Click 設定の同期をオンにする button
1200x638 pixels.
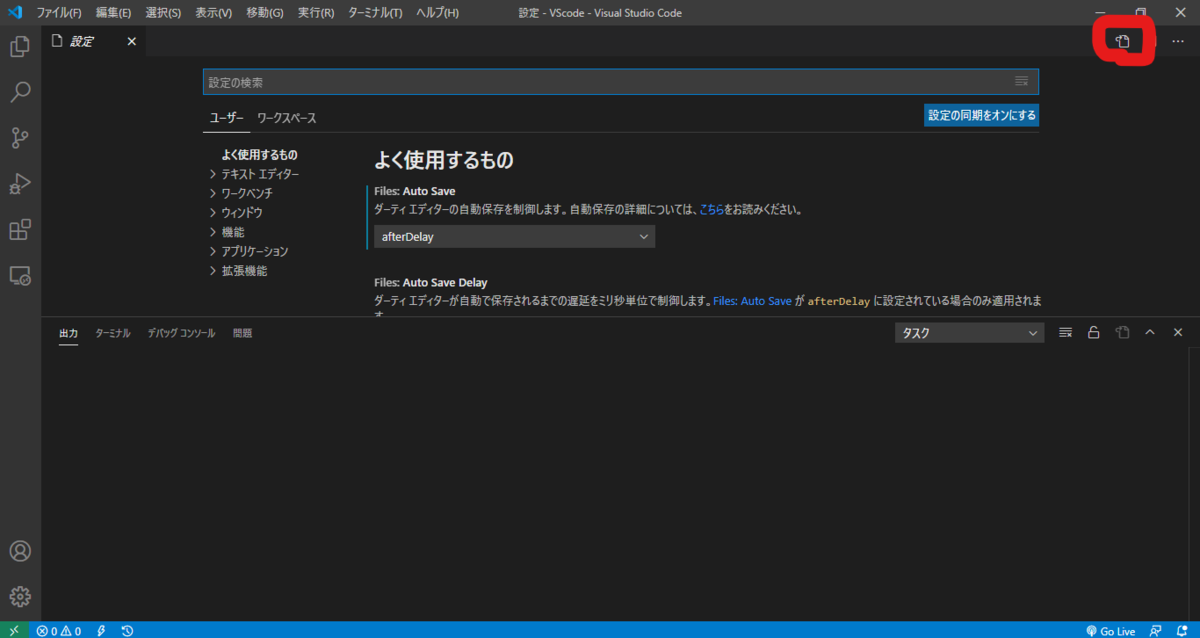(981, 115)
